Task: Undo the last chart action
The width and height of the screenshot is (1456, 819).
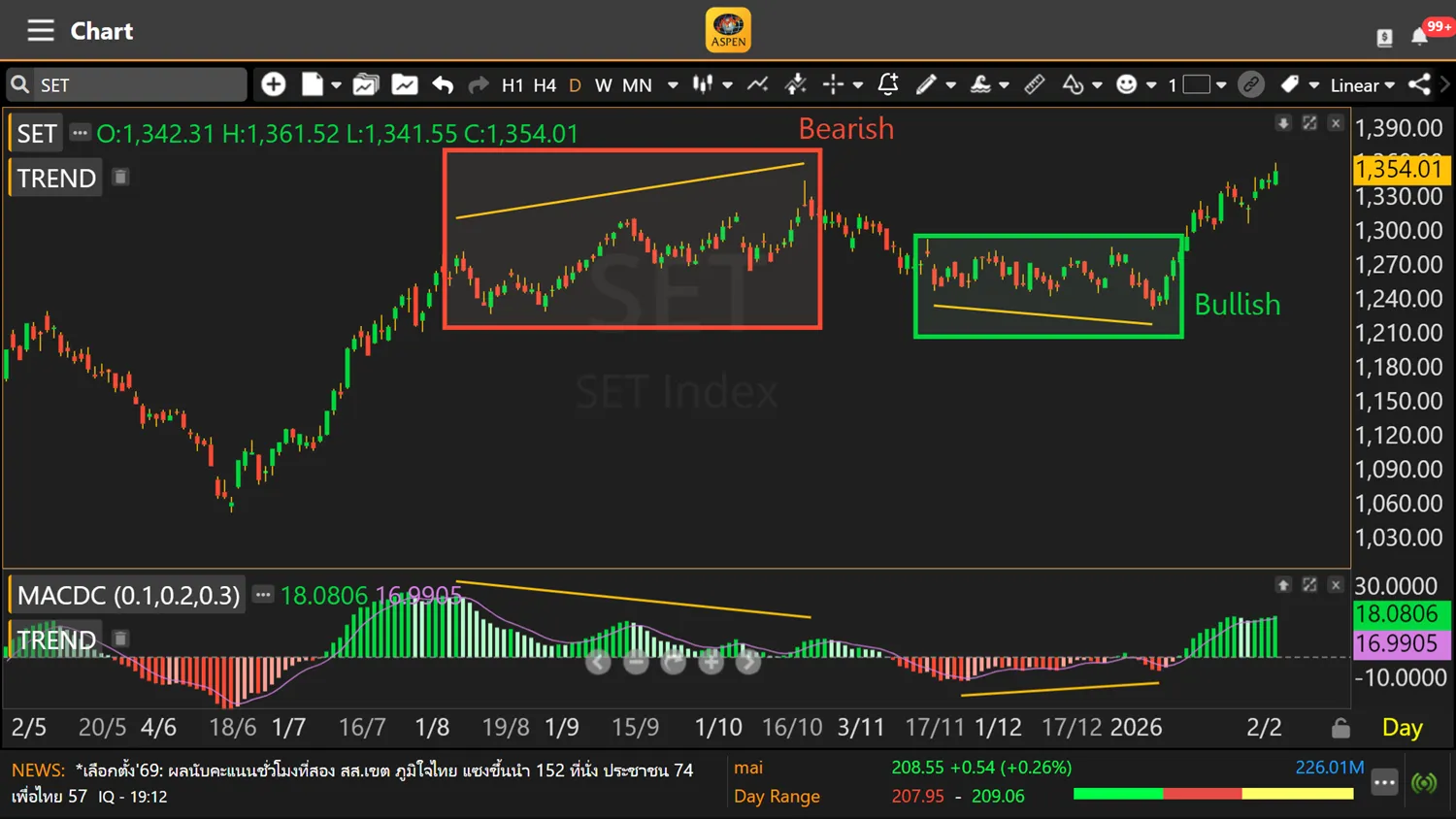Action: (x=443, y=85)
